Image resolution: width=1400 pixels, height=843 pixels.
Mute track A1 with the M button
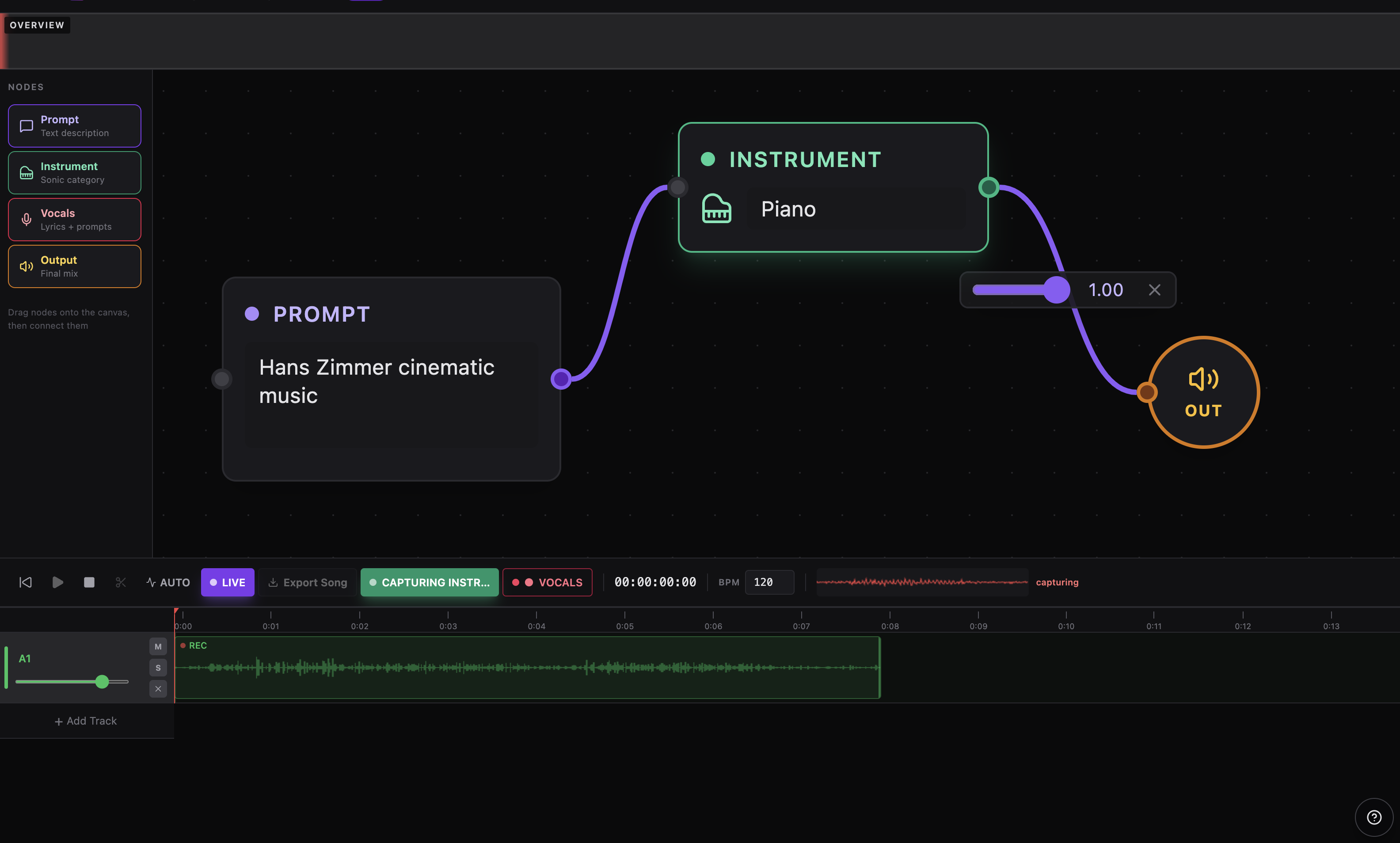(x=157, y=646)
